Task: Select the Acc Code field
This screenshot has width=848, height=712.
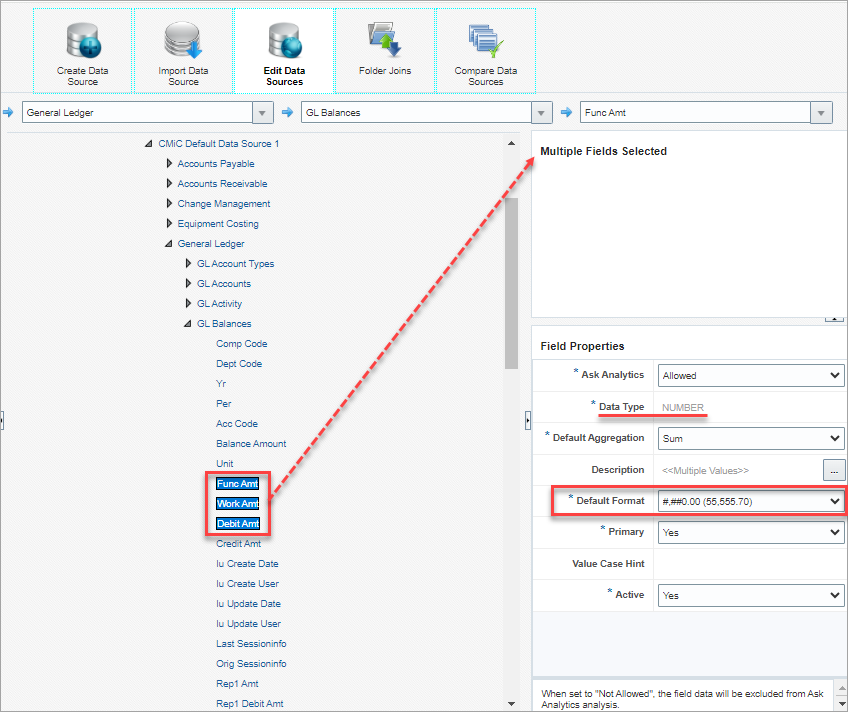Action: pyautogui.click(x=237, y=424)
